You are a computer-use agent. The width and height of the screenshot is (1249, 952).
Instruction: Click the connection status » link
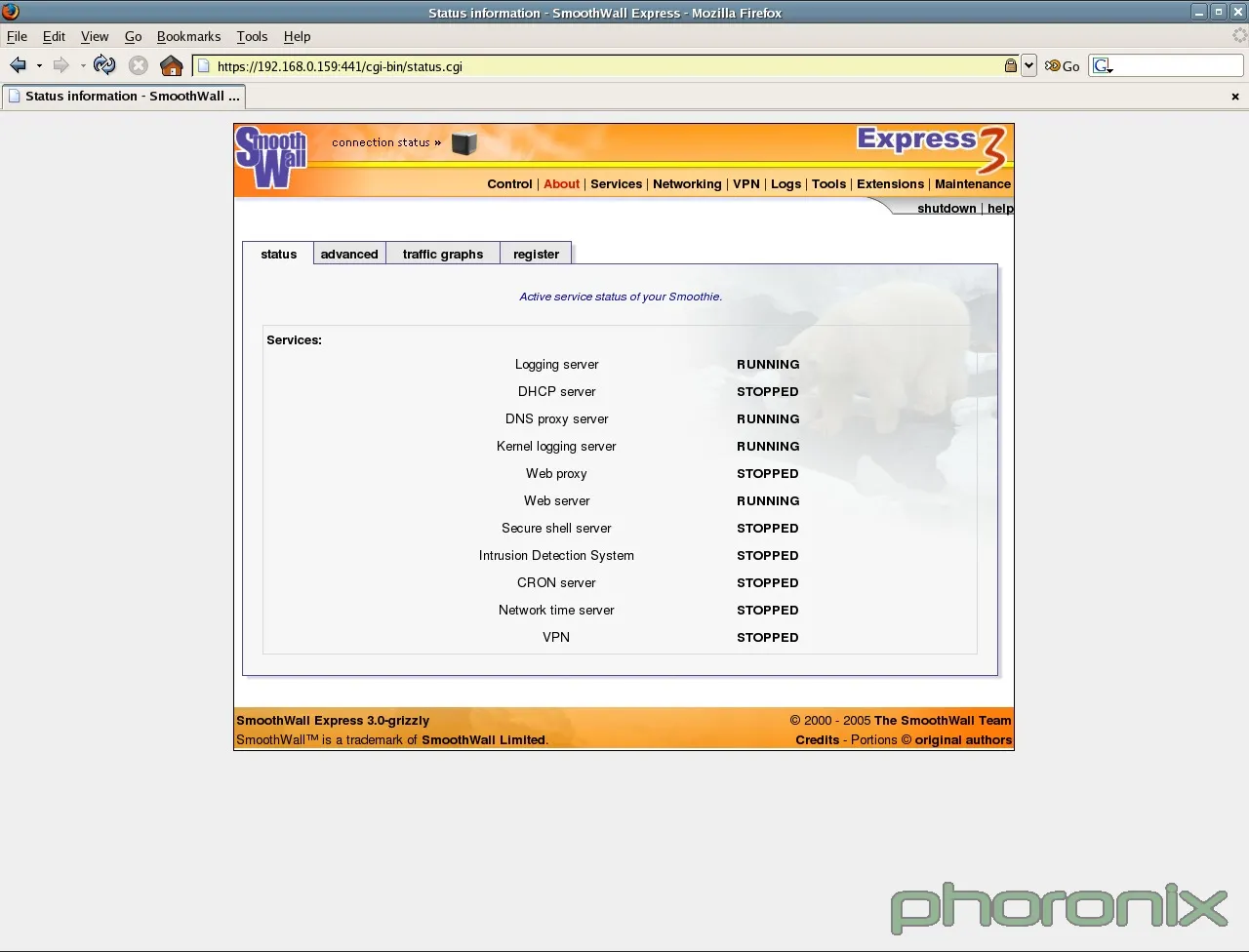click(x=386, y=142)
